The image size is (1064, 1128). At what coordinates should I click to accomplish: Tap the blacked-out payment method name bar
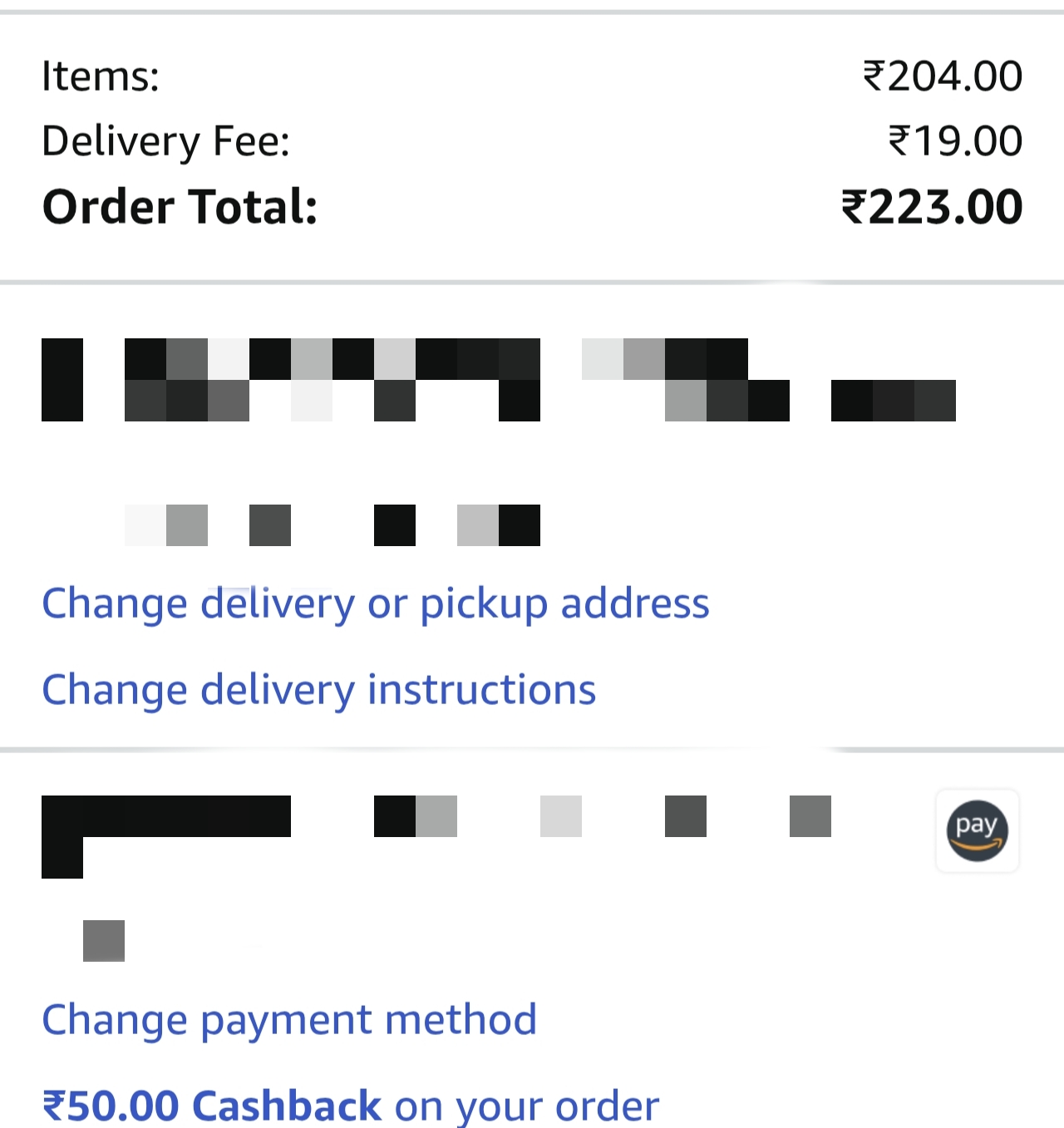tap(166, 816)
